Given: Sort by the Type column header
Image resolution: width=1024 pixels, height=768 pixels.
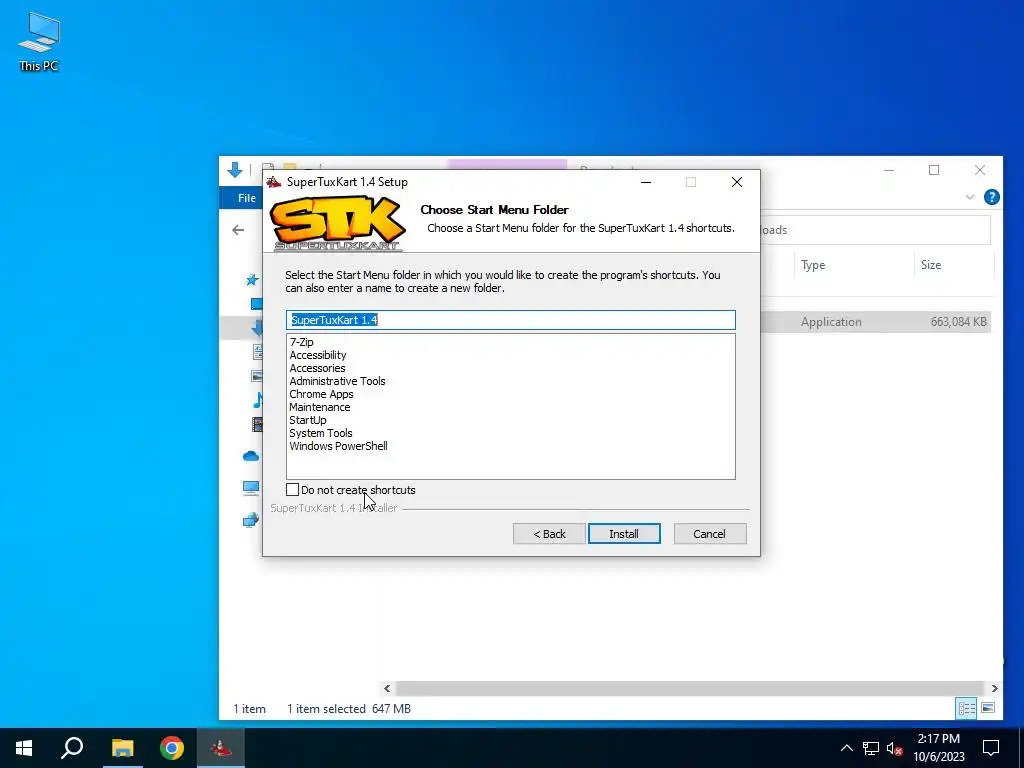Looking at the screenshot, I should click(x=813, y=264).
